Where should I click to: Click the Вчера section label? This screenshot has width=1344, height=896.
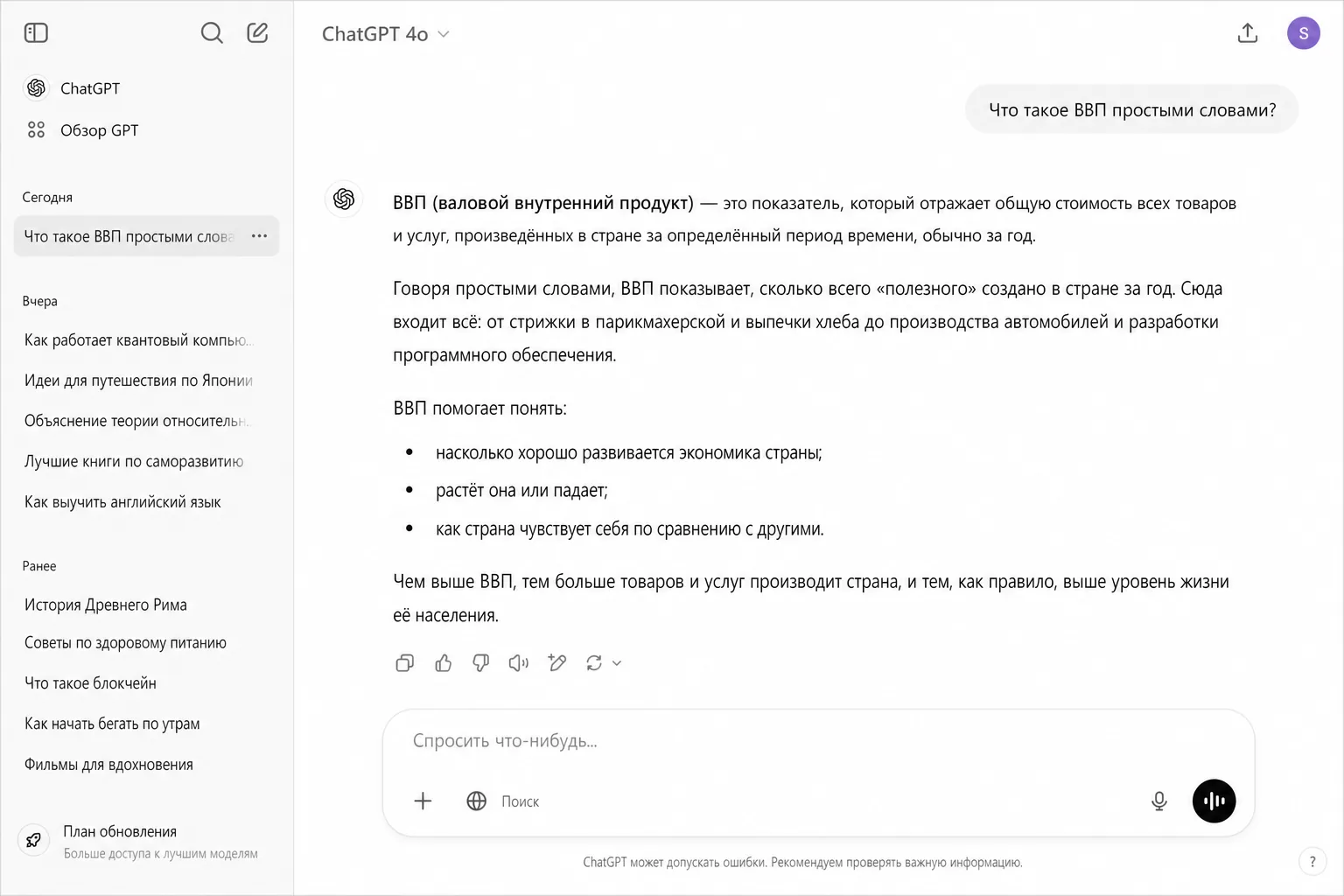click(x=39, y=301)
